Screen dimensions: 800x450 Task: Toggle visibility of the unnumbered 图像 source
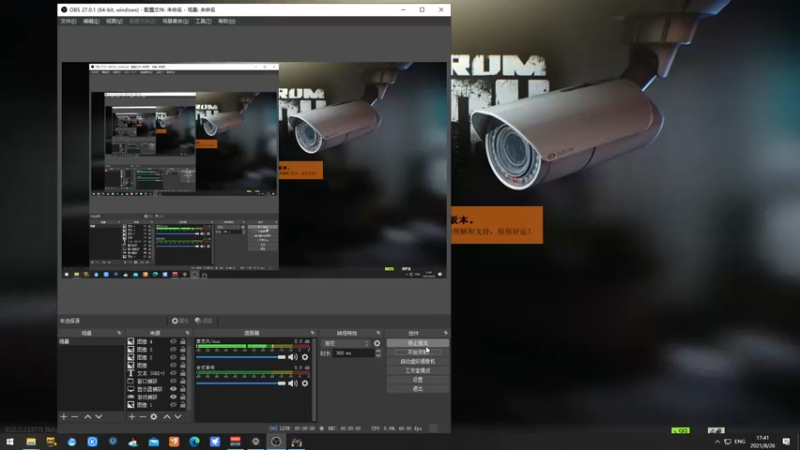click(x=173, y=365)
